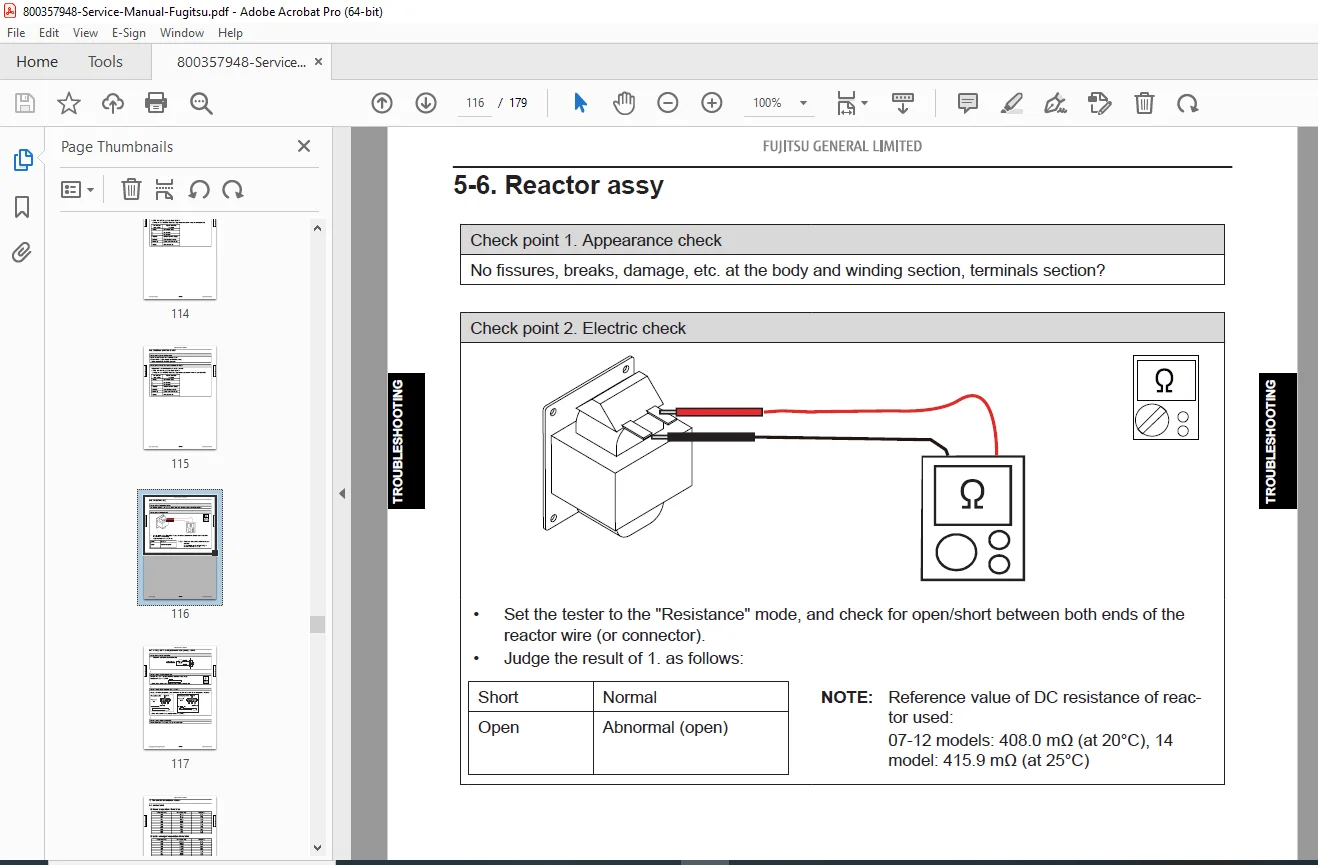Delete selected thumbnail page trash icon
Viewport: 1318px width, 865px height.
pyautogui.click(x=131, y=189)
